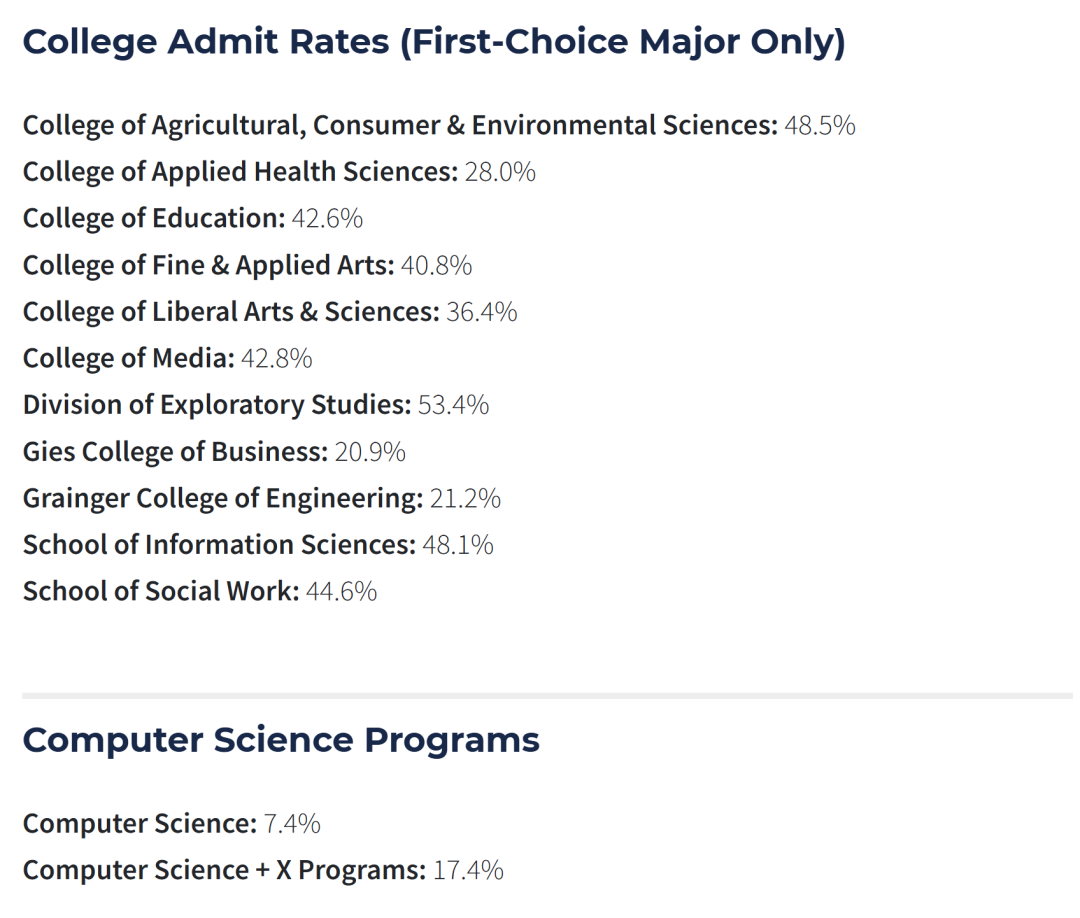The height and width of the screenshot is (918, 1080).
Task: Click the College Admit Rates heading
Action: click(433, 42)
